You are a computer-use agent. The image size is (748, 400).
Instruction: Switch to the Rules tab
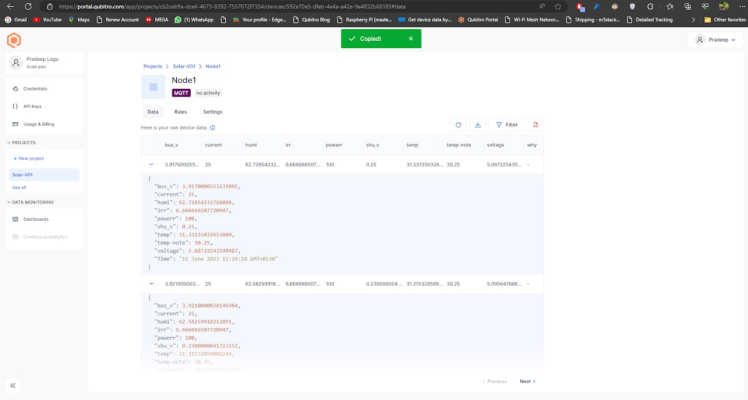(180, 112)
